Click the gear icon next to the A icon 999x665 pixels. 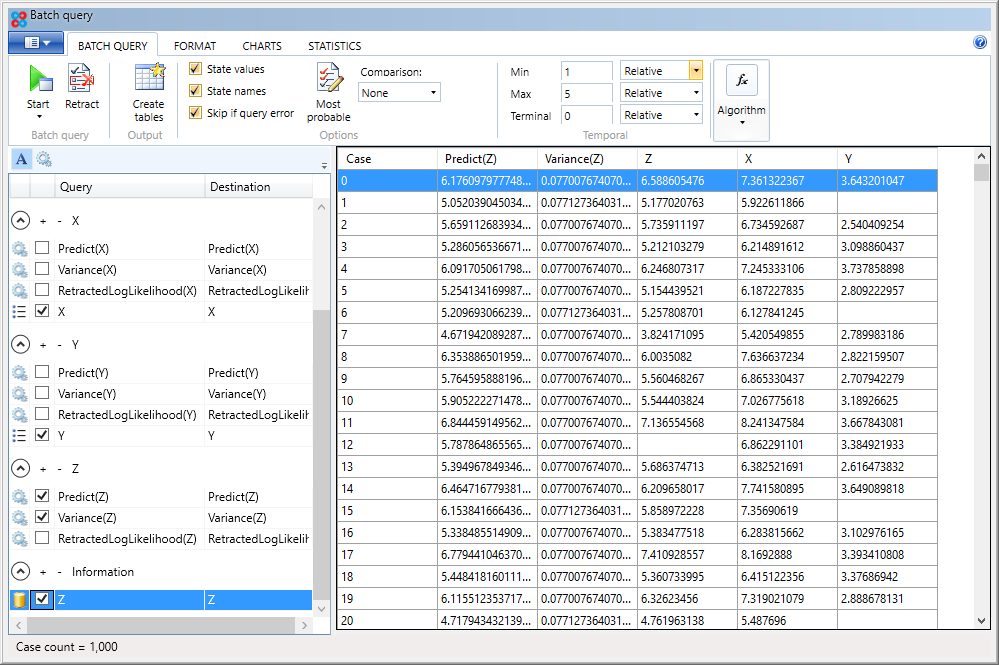click(42, 158)
